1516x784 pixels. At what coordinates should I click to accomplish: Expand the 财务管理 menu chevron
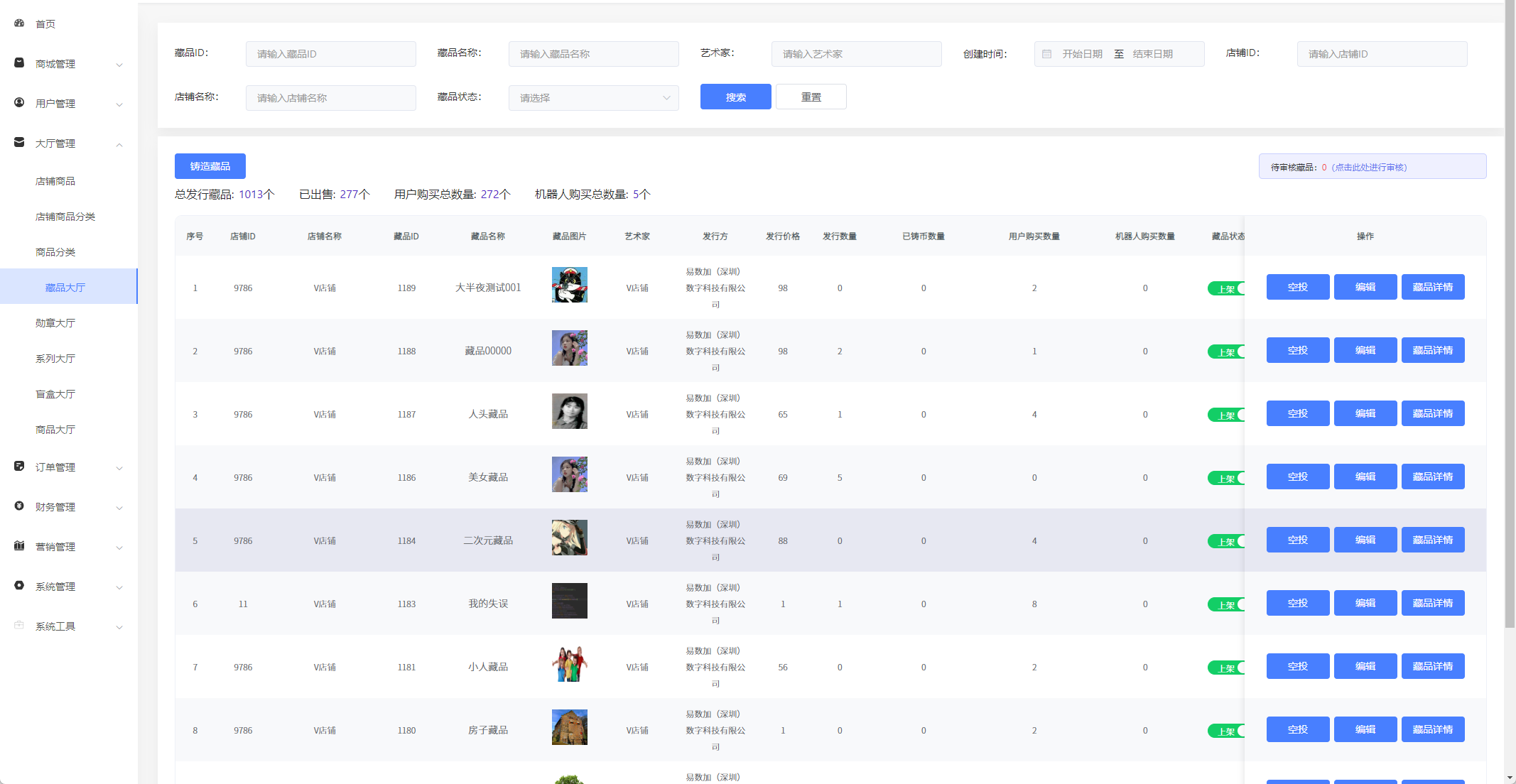click(119, 508)
